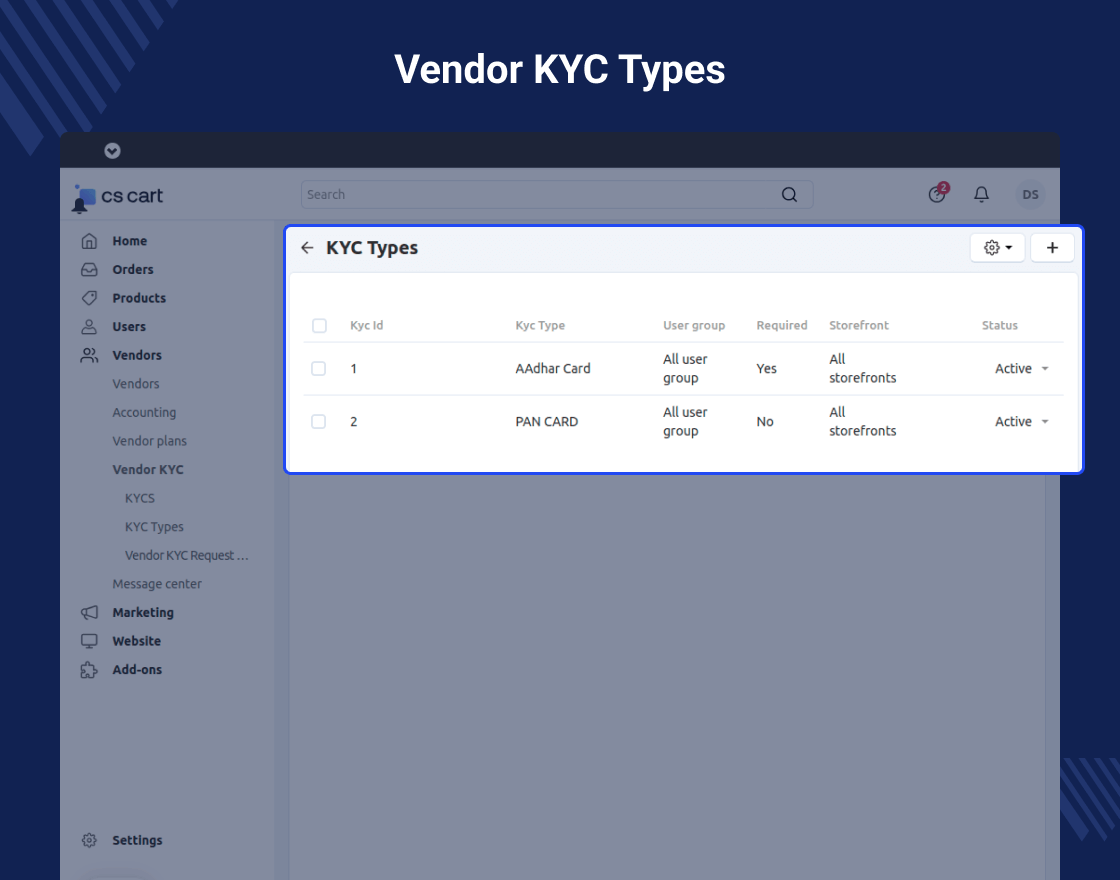This screenshot has height=880, width=1120.
Task: Click the Website monitor icon
Action: point(89,641)
